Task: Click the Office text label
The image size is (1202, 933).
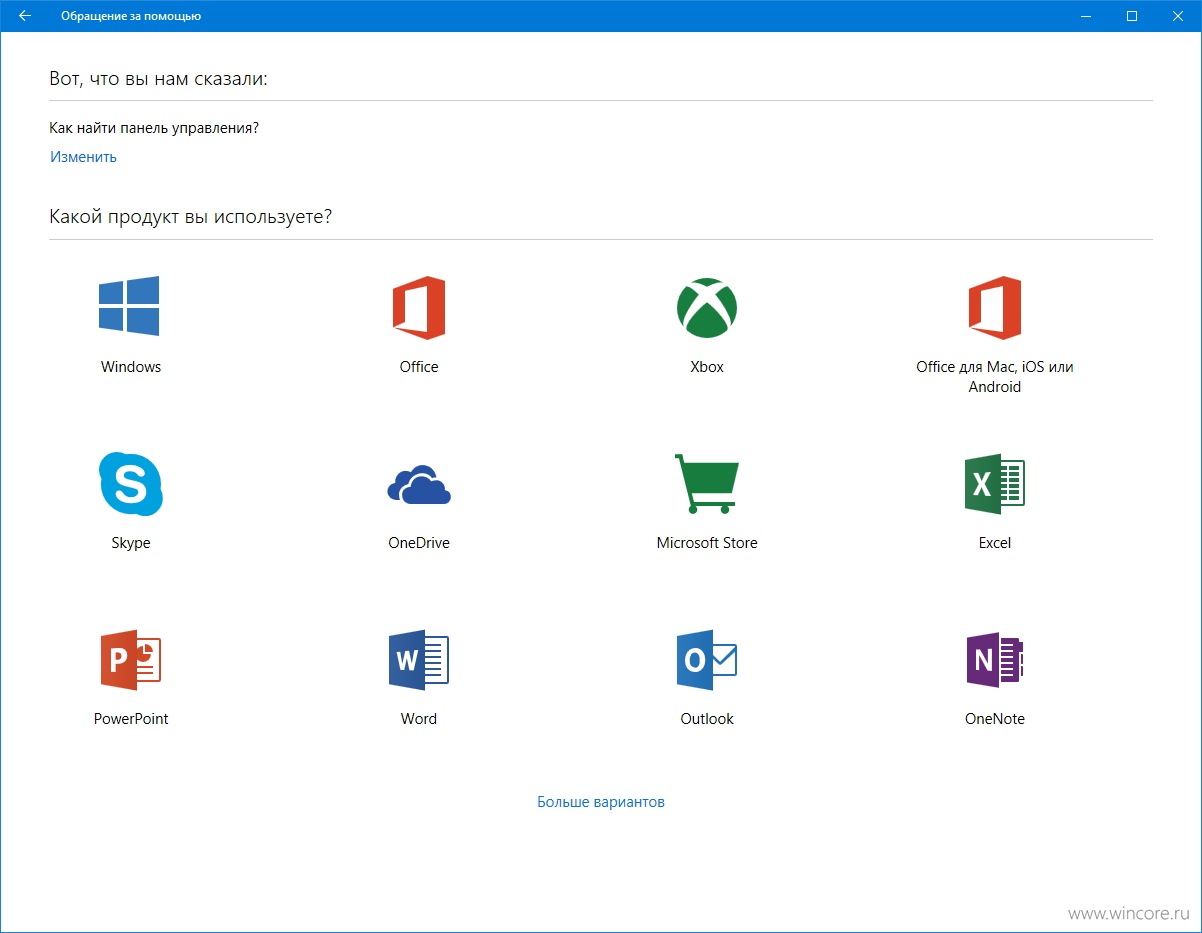Action: pos(419,367)
